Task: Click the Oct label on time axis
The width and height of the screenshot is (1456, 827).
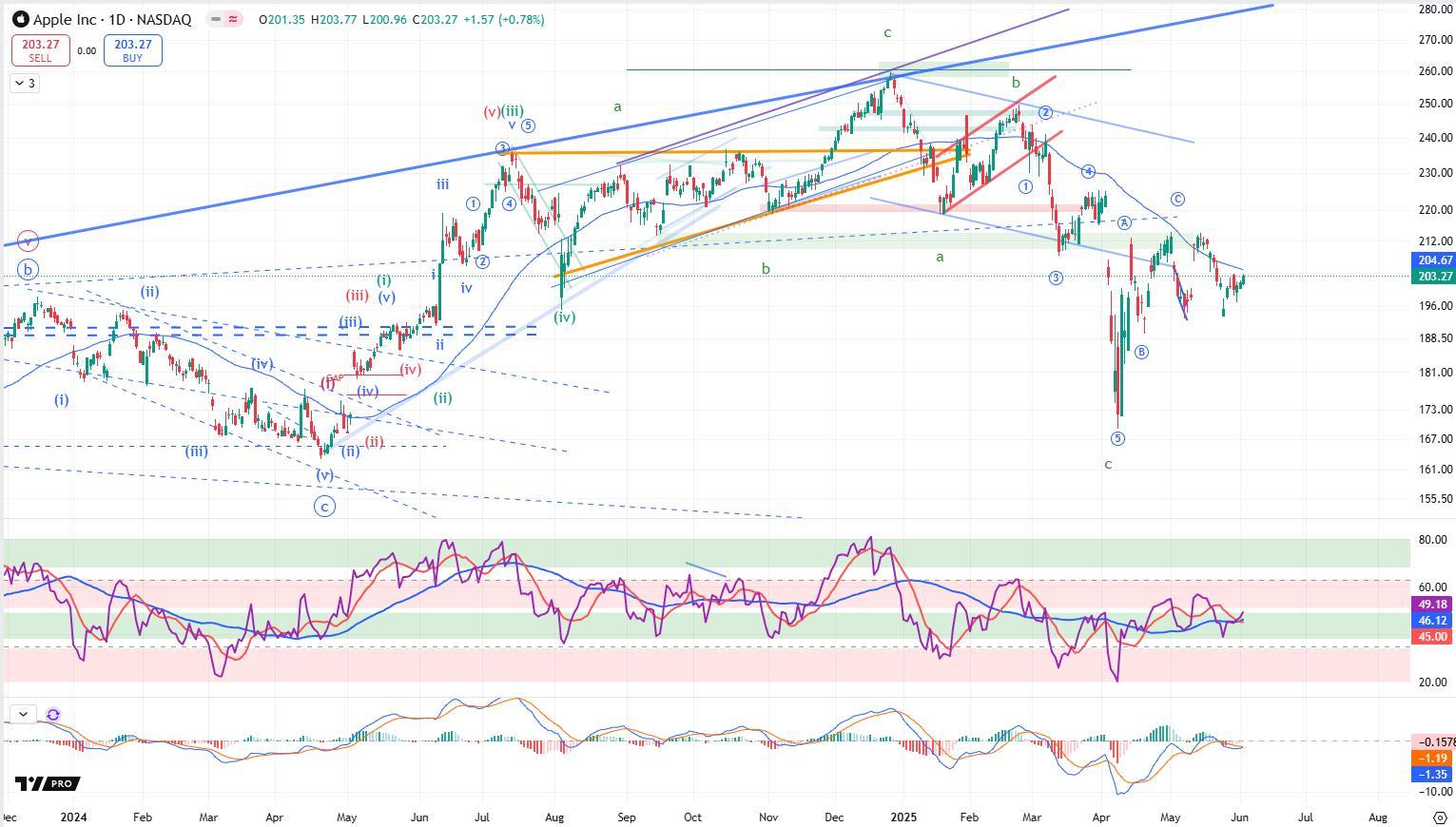Action: [x=692, y=817]
